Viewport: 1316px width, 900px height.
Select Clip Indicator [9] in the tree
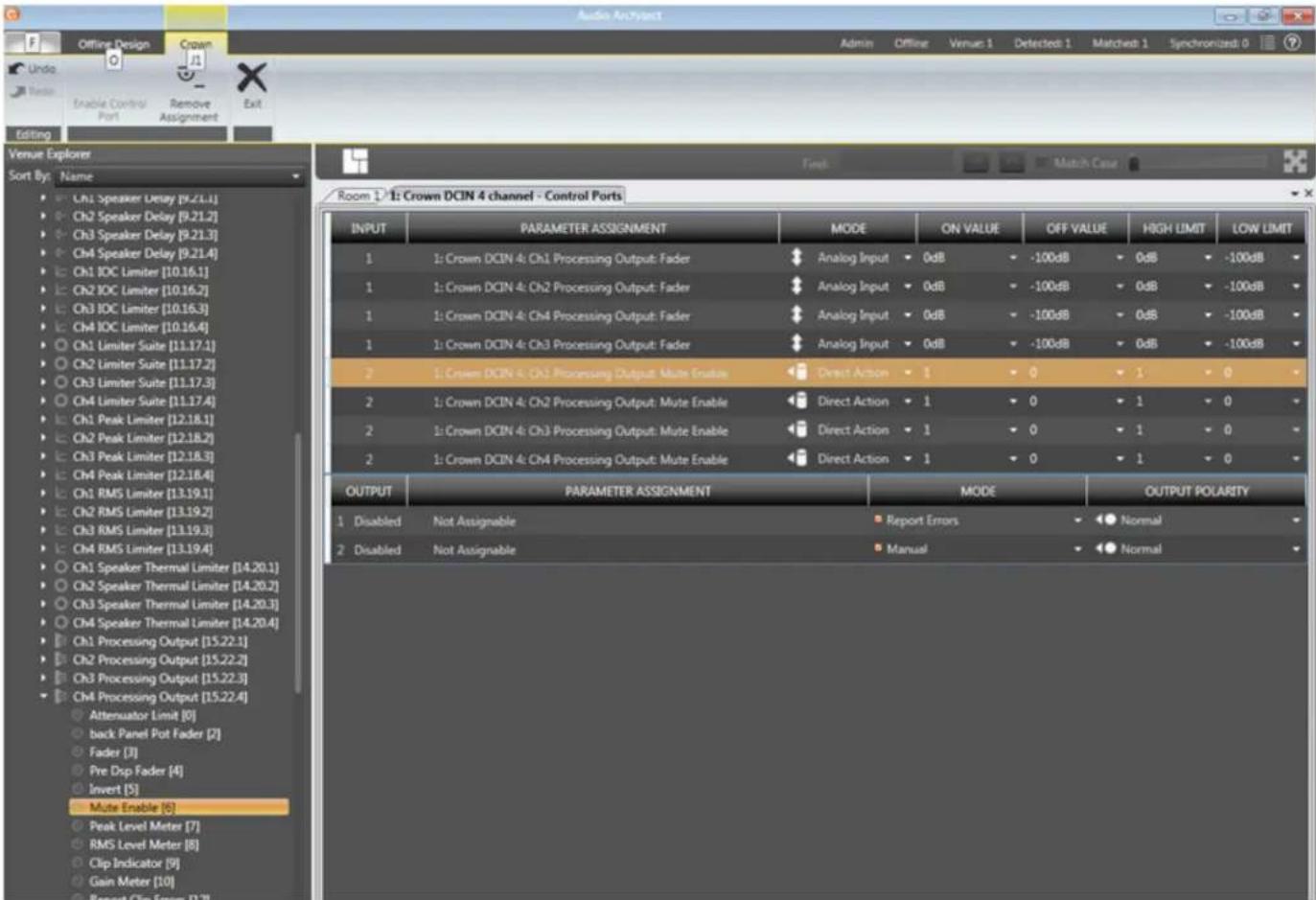tap(132, 863)
